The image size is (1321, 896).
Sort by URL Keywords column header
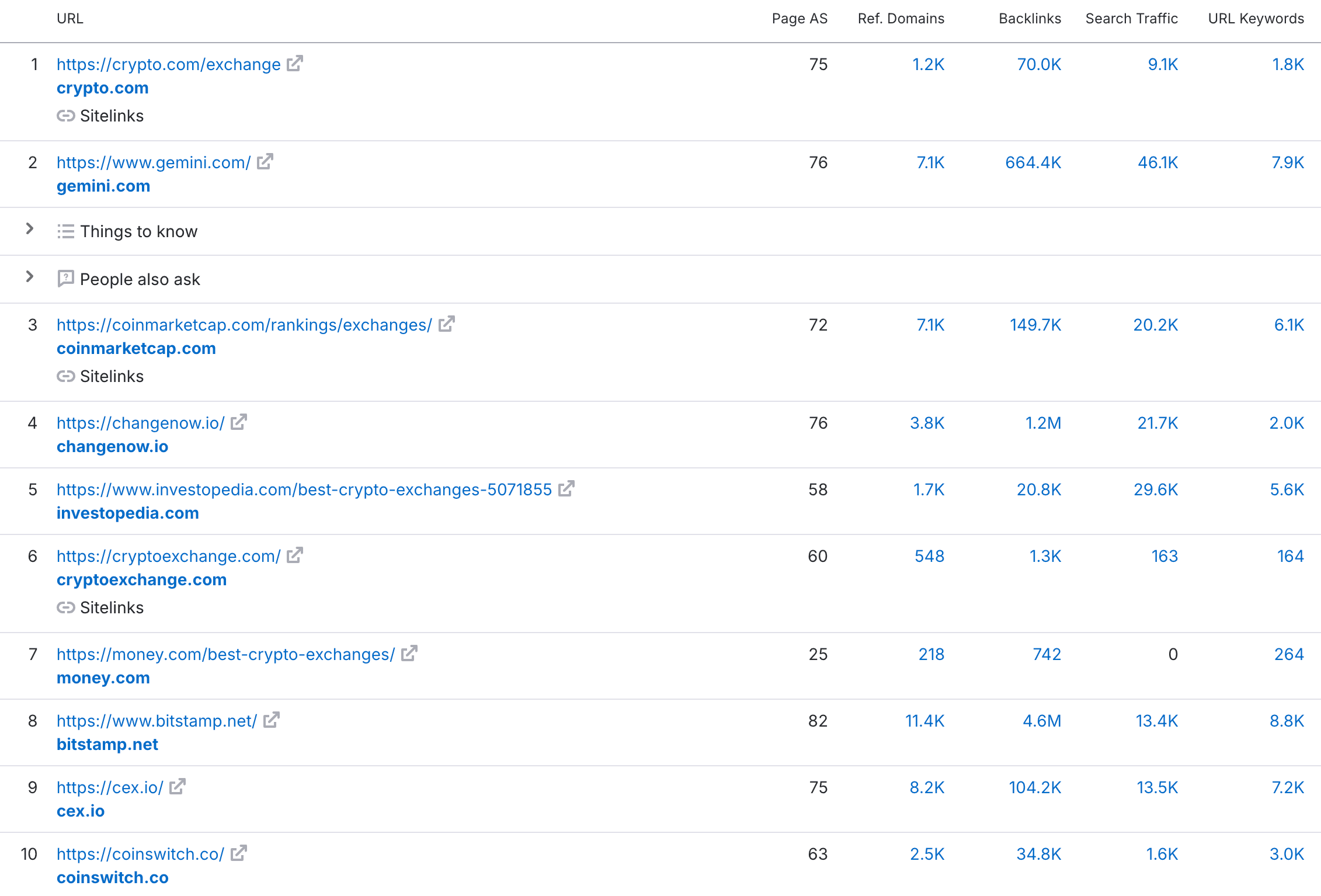1256,19
